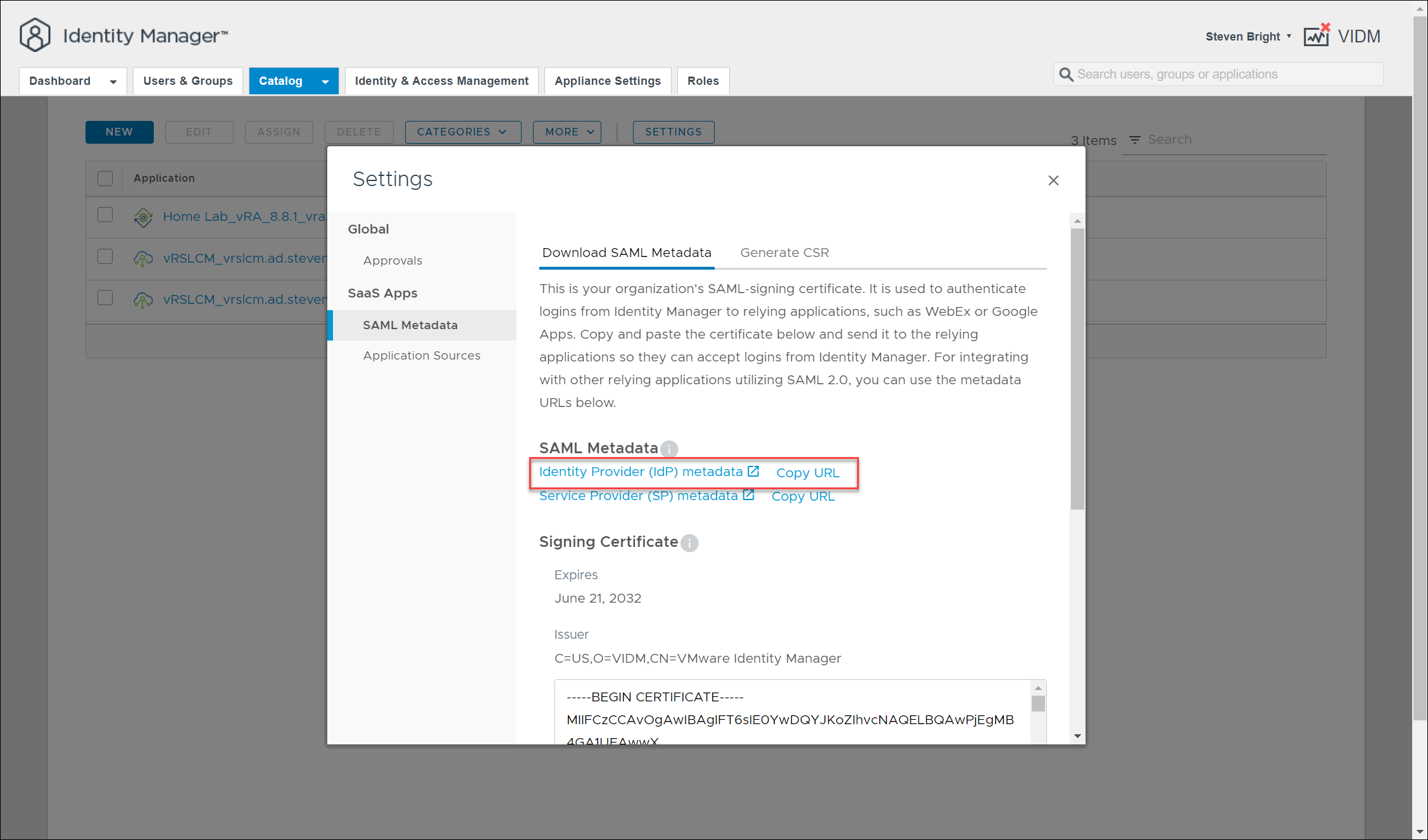Switch to Generate CSR tab
This screenshot has height=840, width=1428.
[784, 253]
